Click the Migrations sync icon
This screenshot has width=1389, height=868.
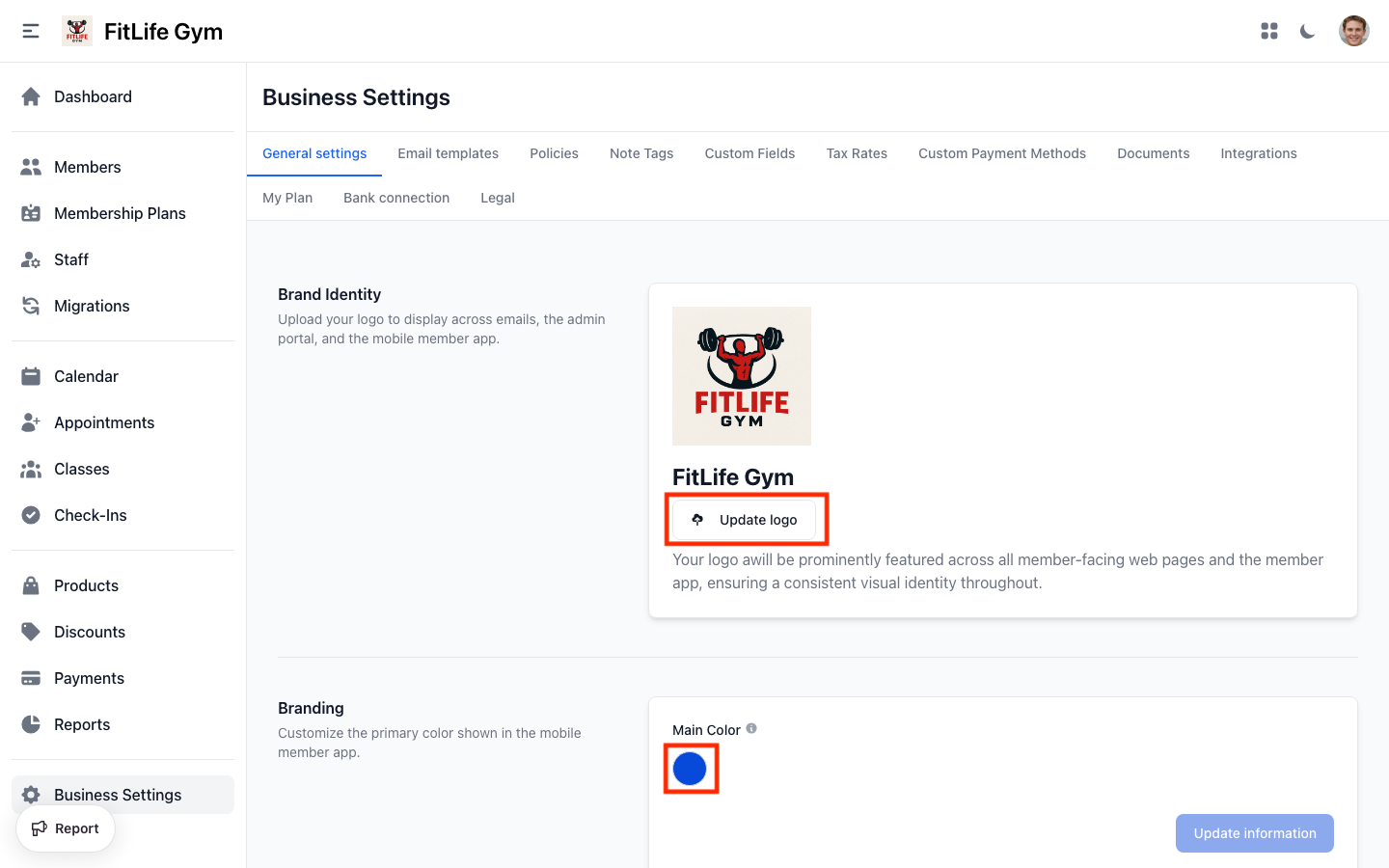32,306
